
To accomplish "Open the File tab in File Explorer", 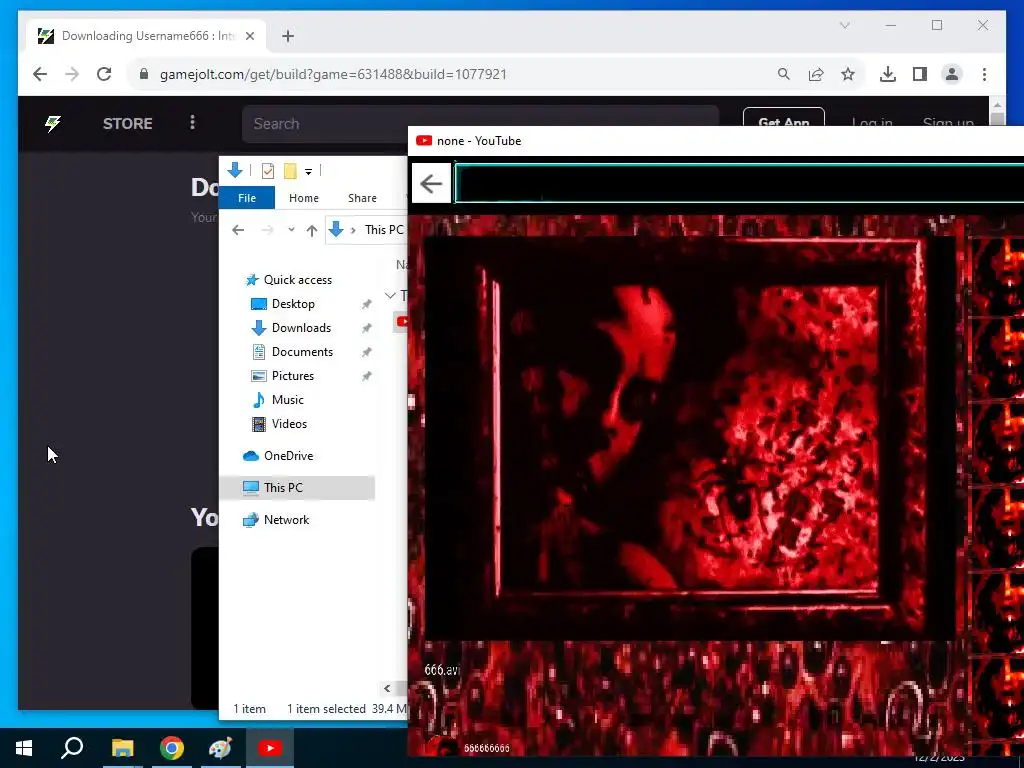I will [x=247, y=198].
